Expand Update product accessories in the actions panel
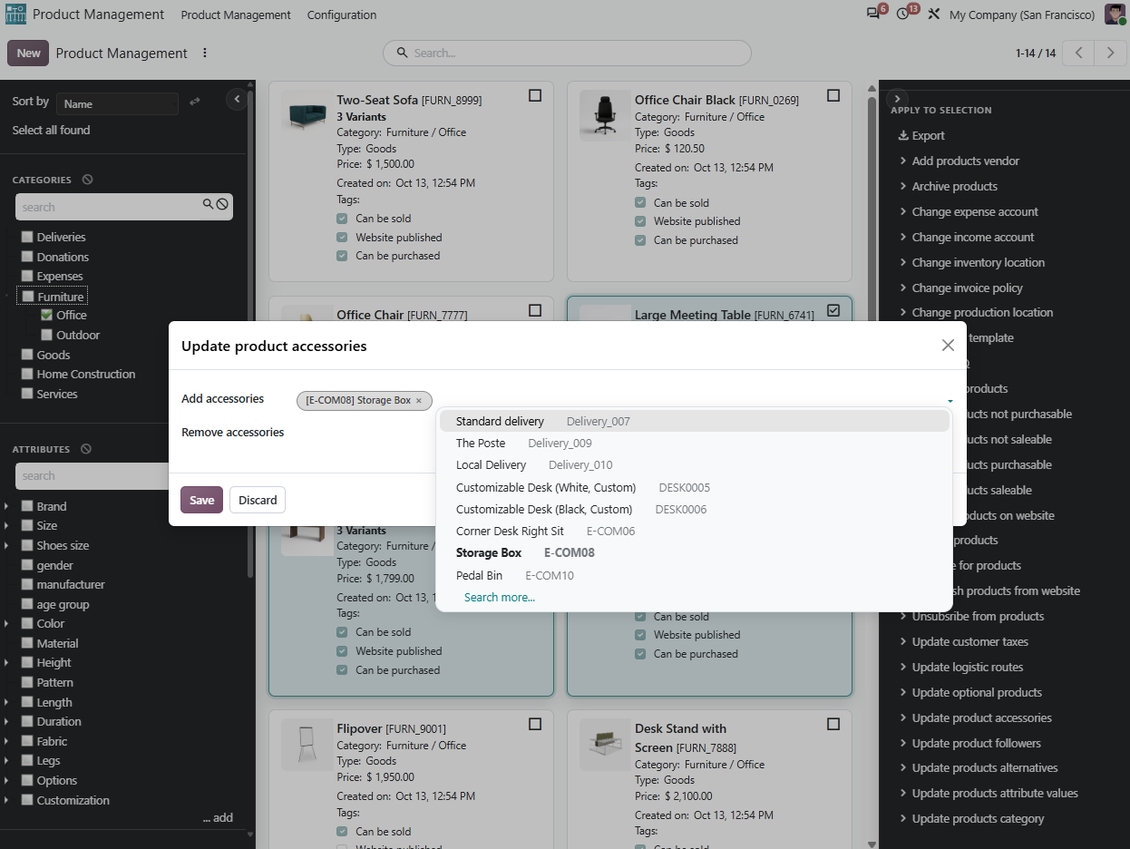Screen dimensions: 1130x849 975,718
